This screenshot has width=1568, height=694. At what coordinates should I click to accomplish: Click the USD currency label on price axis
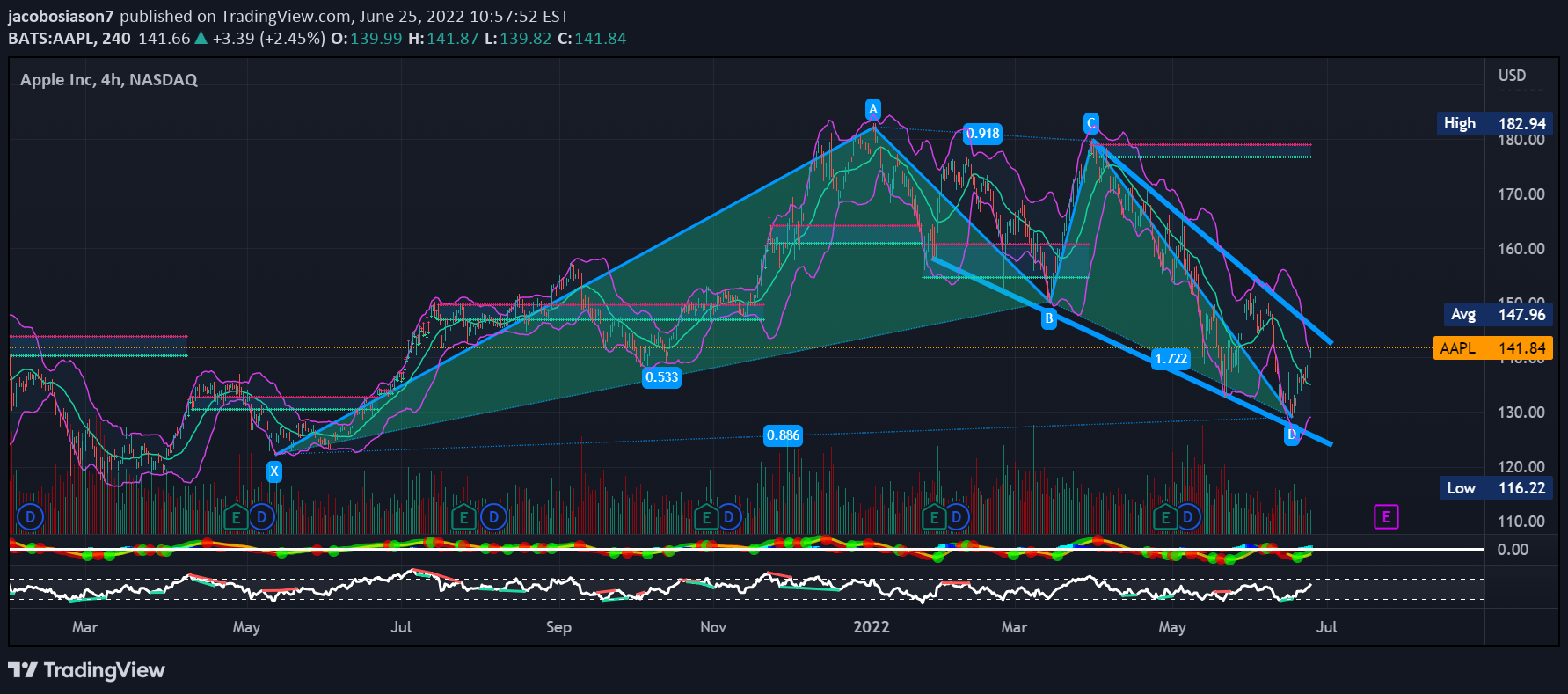(1512, 76)
